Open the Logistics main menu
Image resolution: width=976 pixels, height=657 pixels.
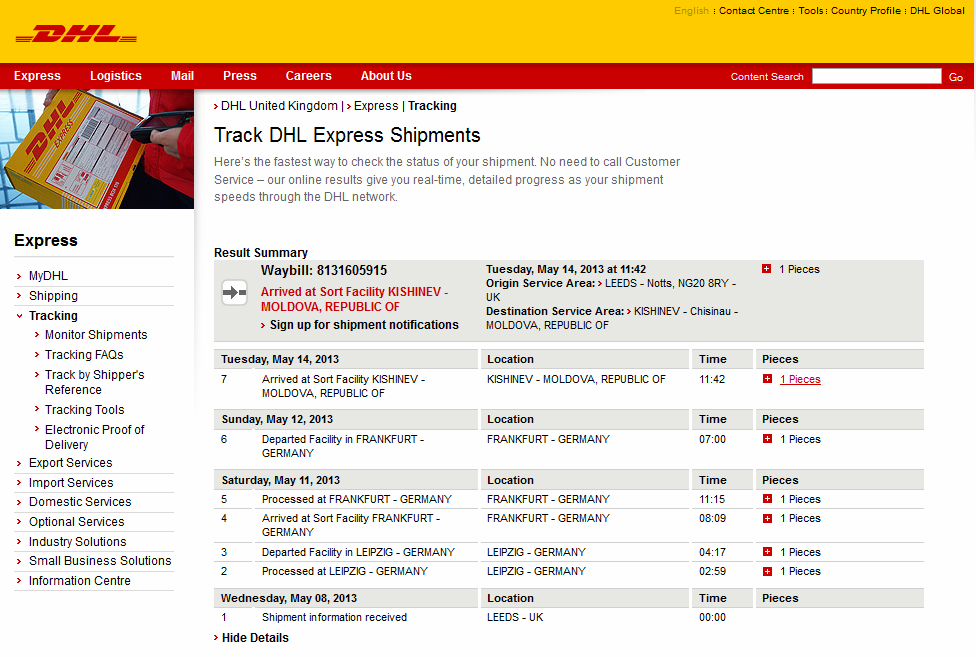(x=116, y=76)
